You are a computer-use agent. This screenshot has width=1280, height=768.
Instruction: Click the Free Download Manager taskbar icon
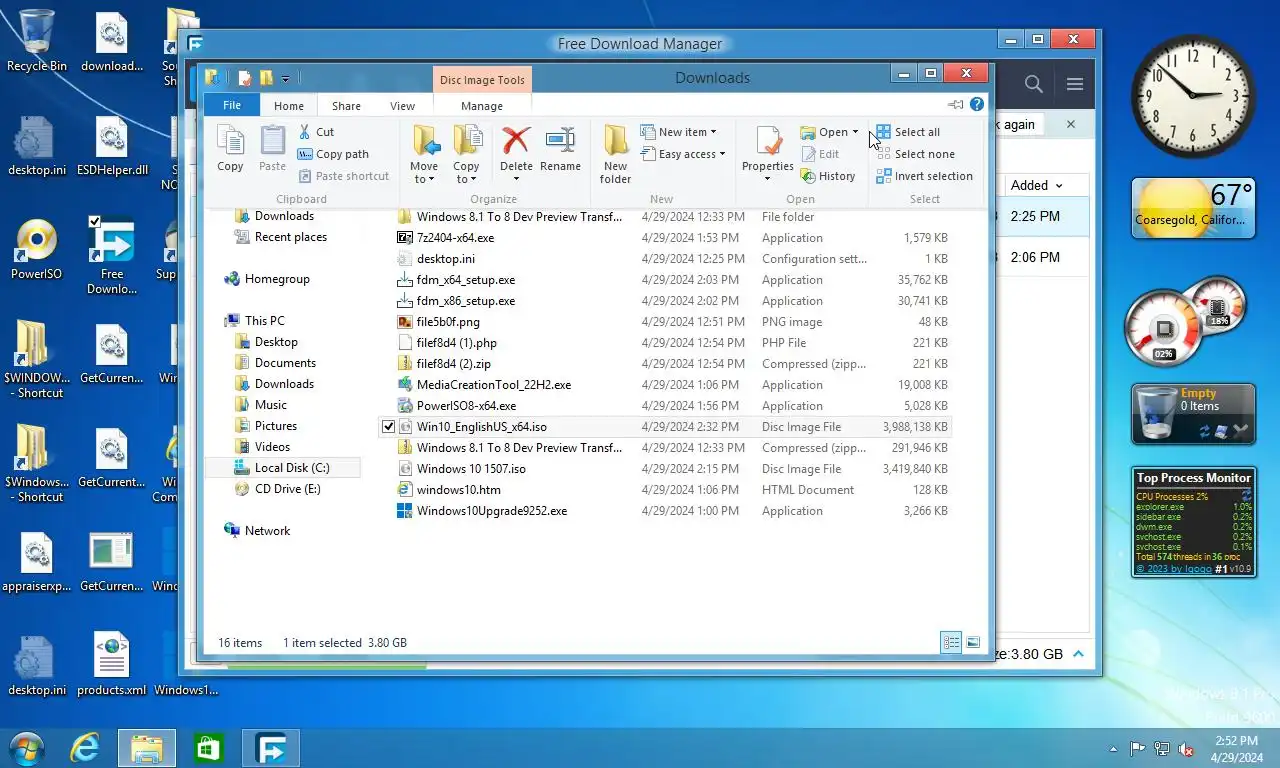coord(271,747)
